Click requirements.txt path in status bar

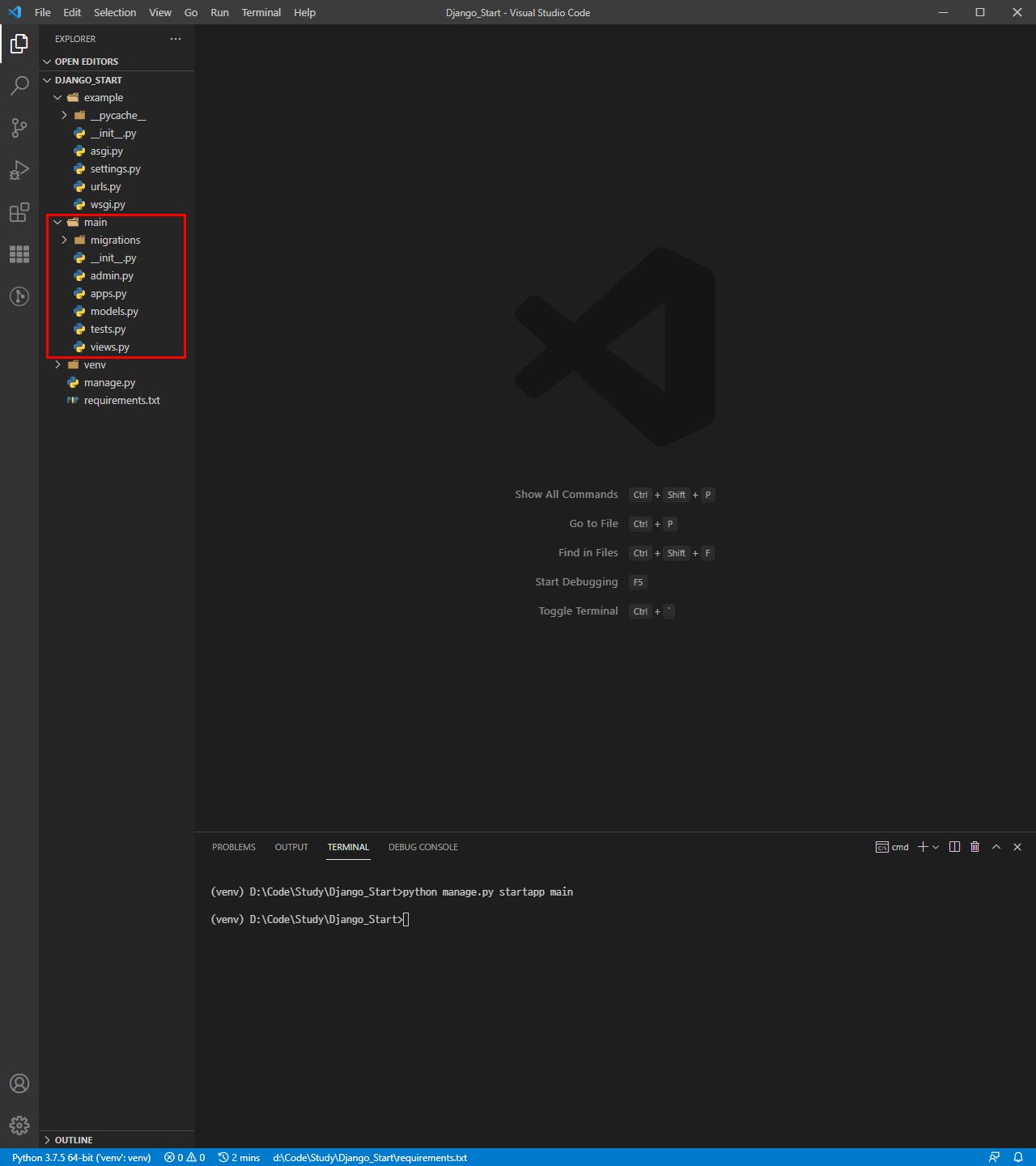(370, 1157)
